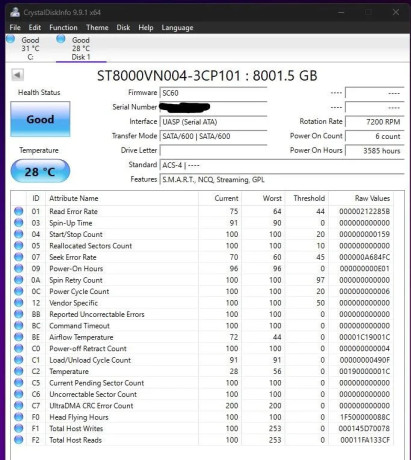411x460 pixels.
Task: Click the status icon for UltraDMA CRC Error Count
Action: pyautogui.click(x=19, y=405)
